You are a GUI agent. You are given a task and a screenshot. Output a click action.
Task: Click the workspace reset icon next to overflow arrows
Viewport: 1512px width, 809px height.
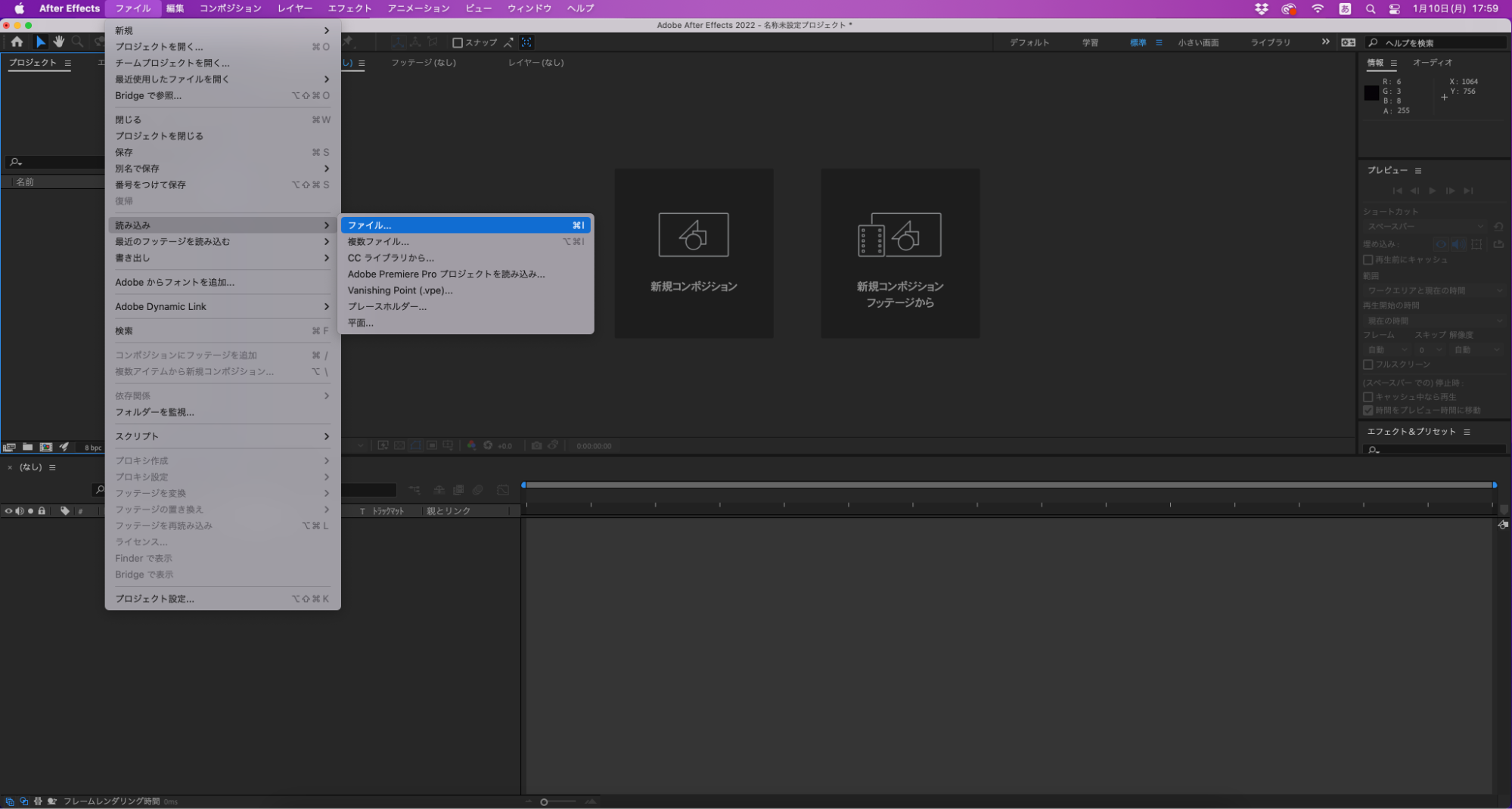pyautogui.click(x=1348, y=42)
